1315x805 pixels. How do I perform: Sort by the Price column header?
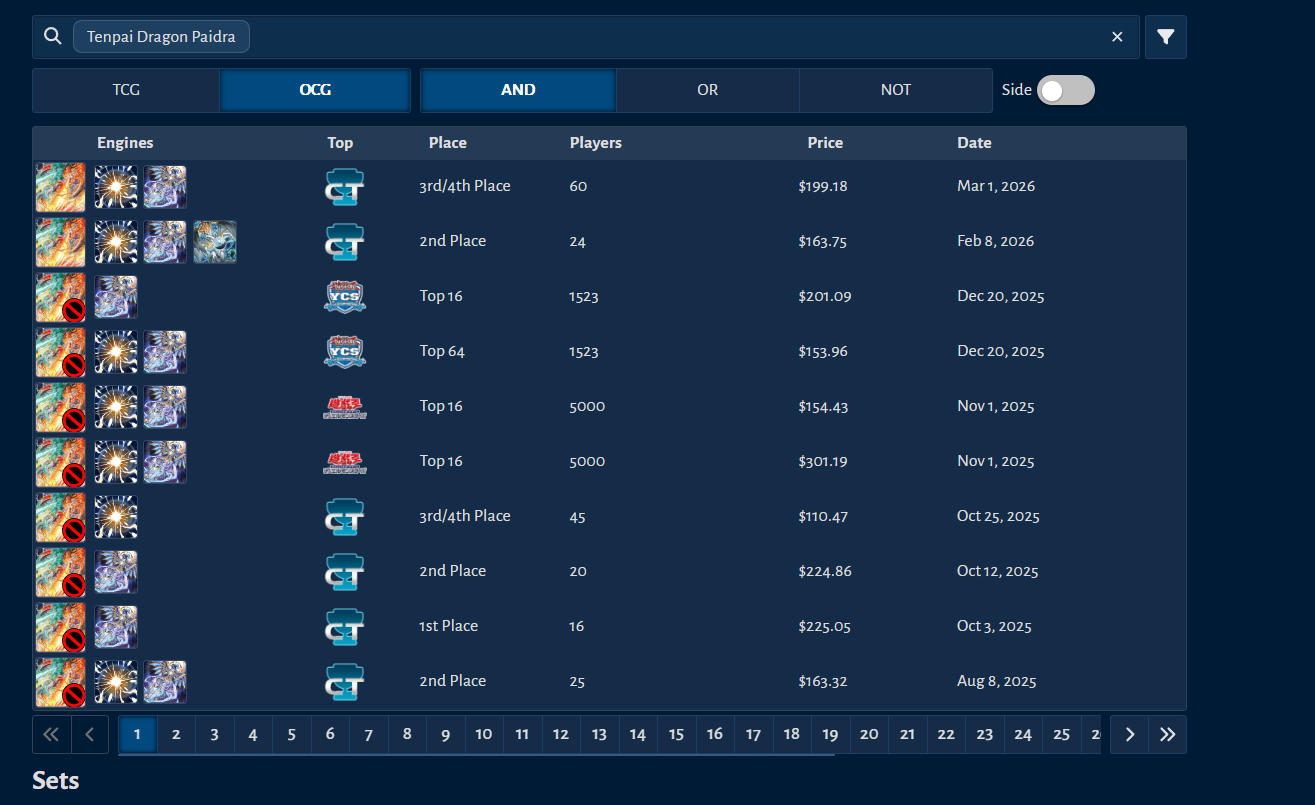[825, 143]
